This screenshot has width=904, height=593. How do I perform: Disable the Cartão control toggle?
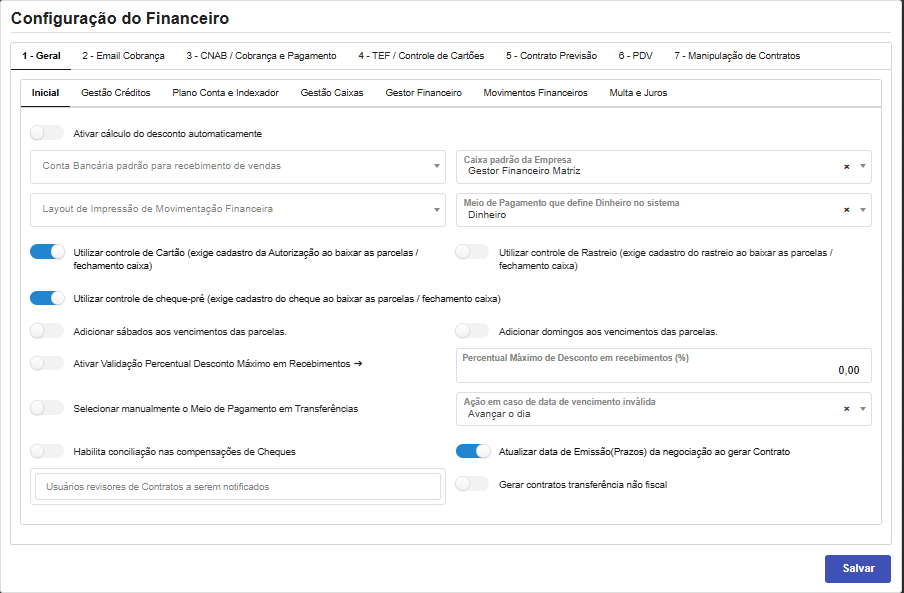47,252
